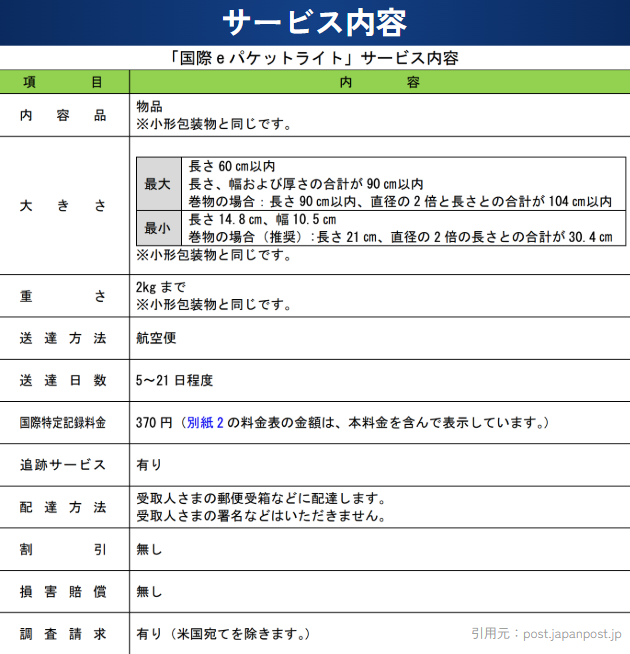Select the 最小 size cell

tap(158, 228)
